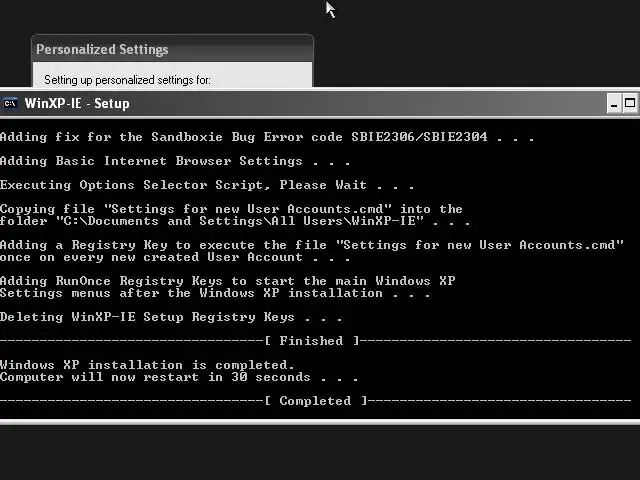Click 'Settings menus after the Windows XP installation' line
Screen dimensions: 640x480
pos(215,293)
